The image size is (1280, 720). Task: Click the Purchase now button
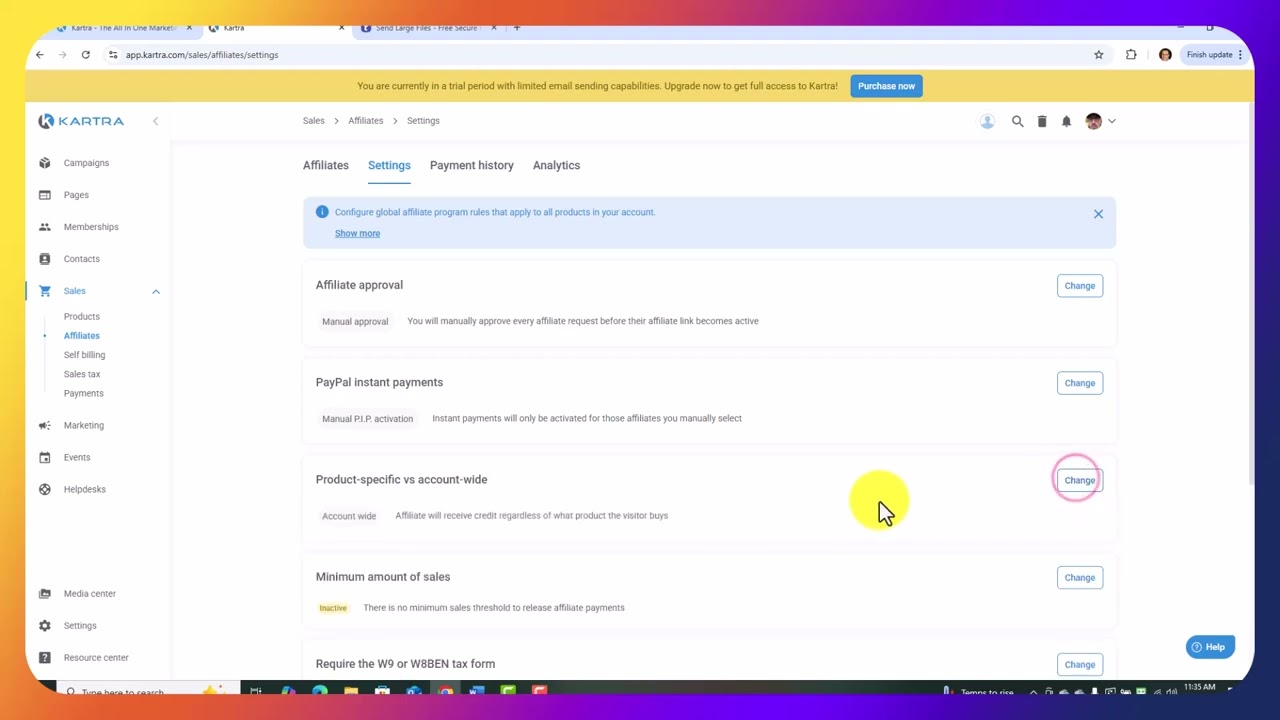[886, 86]
